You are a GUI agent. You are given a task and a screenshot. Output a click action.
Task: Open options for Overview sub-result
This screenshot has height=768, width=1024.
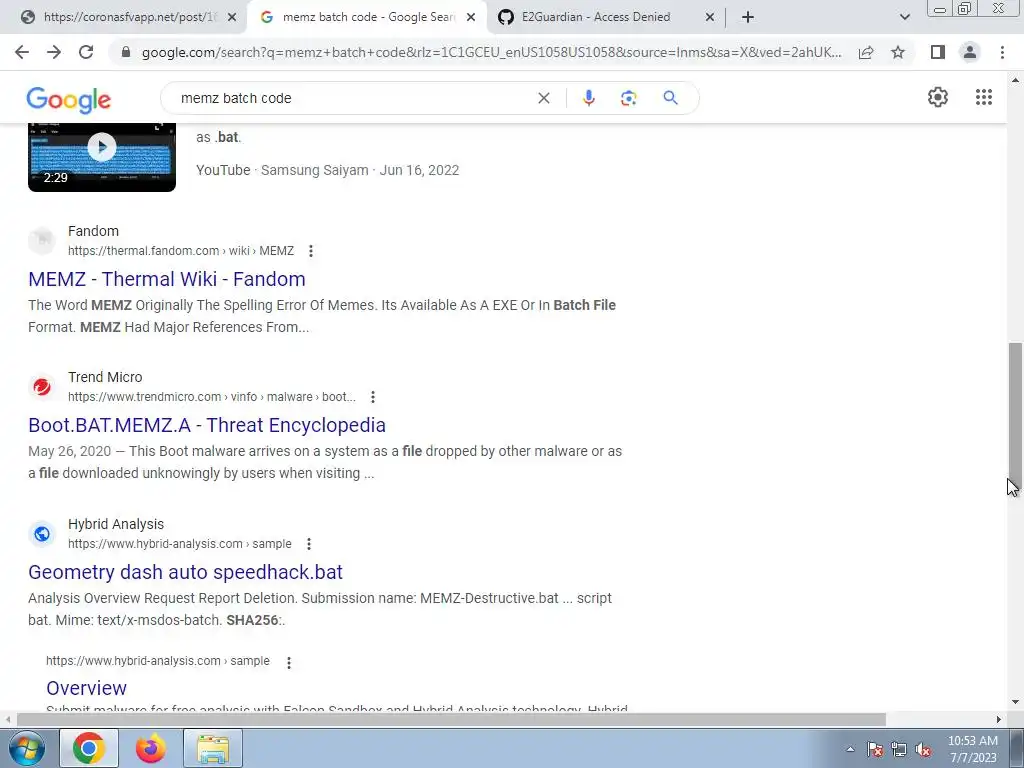coord(289,662)
